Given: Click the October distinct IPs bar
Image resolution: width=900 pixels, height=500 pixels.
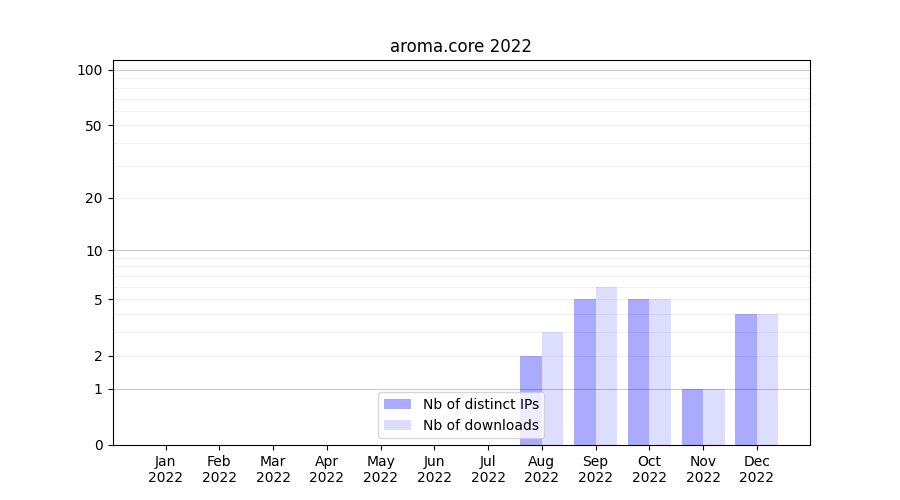Looking at the screenshot, I should click(638, 371).
